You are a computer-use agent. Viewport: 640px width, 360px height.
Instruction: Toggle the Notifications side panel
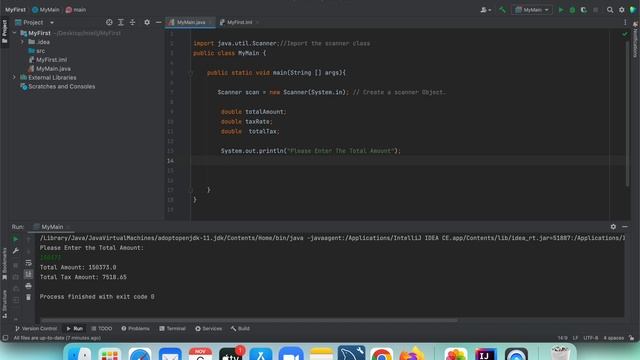click(635, 40)
